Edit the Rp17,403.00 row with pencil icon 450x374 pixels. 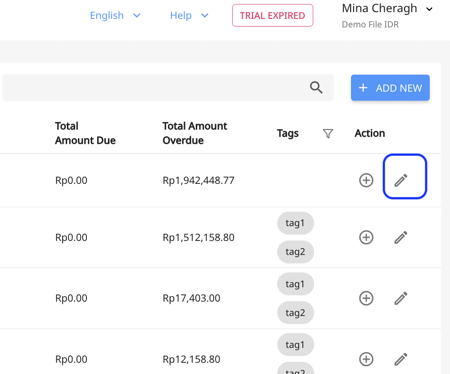[401, 298]
